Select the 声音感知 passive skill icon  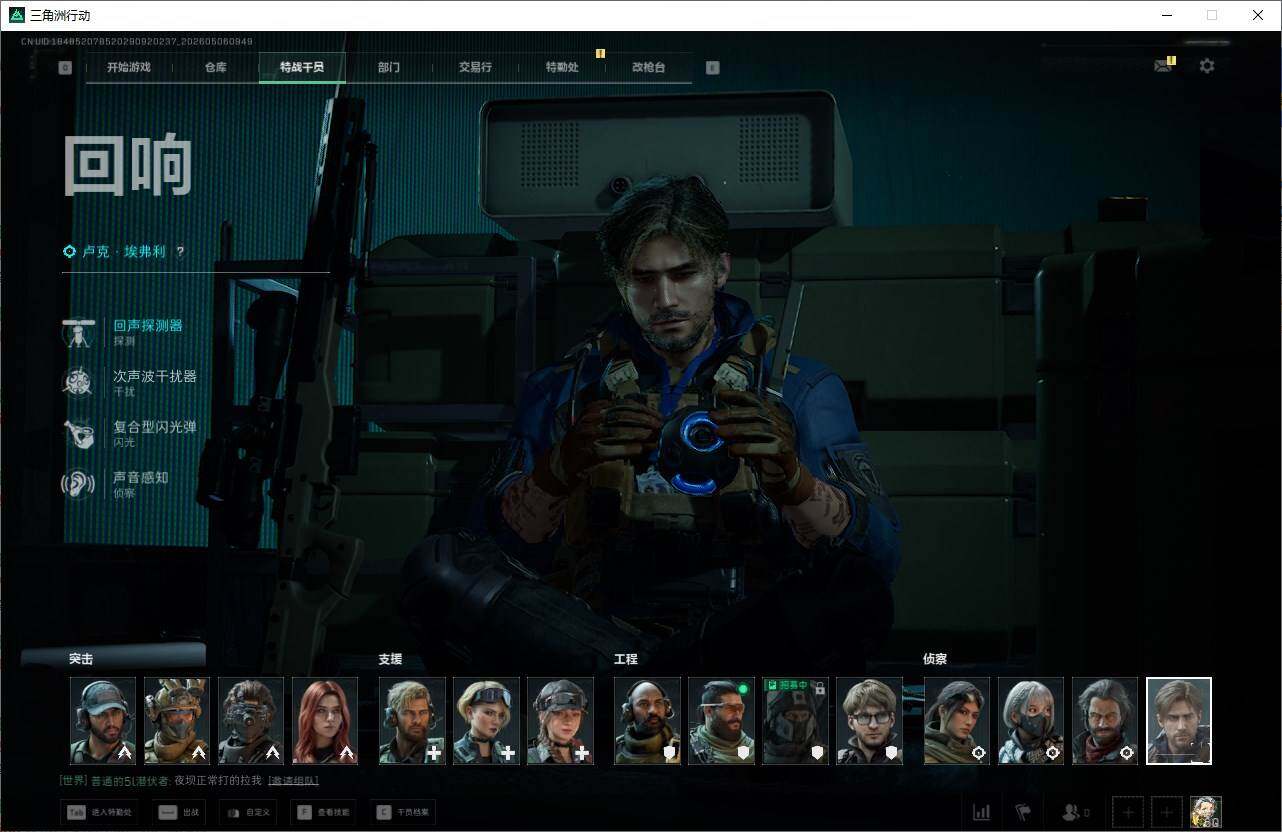pos(78,484)
